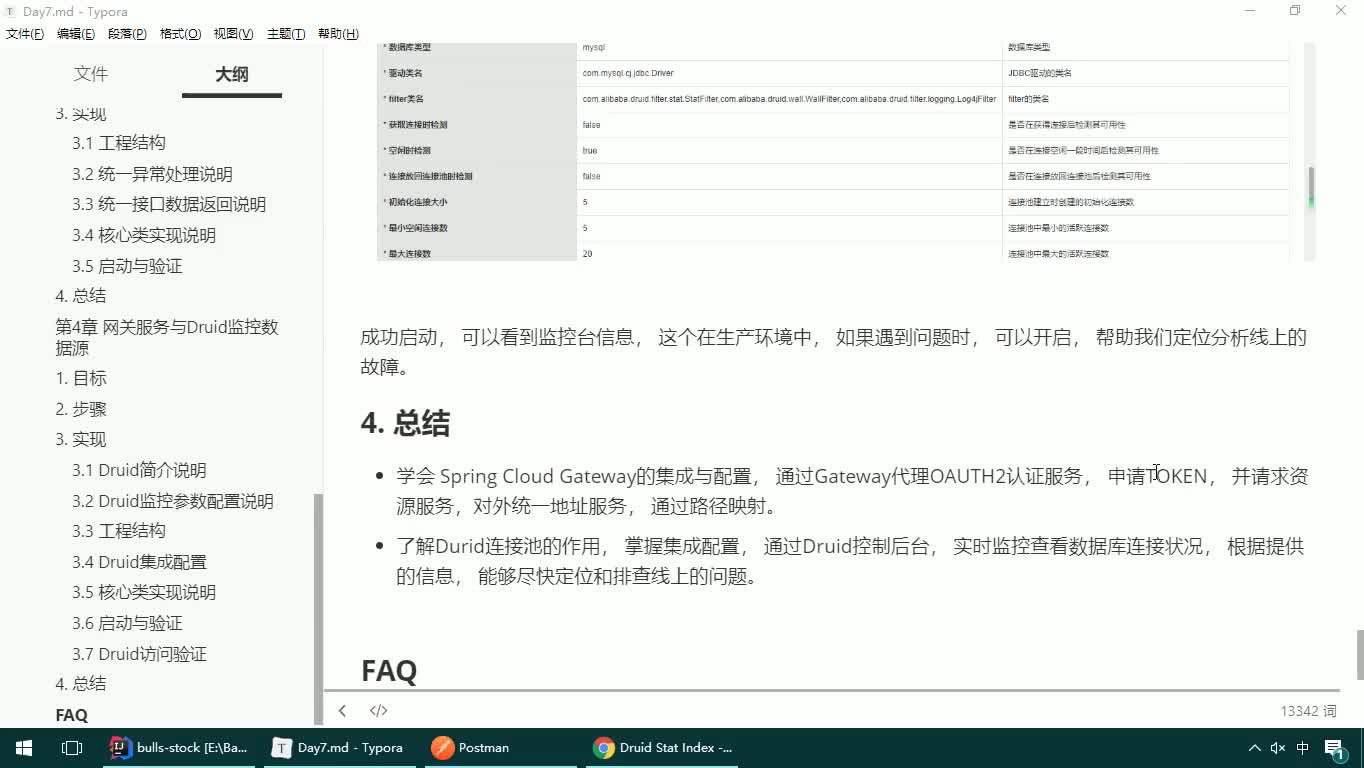1364x768 pixels.
Task: Go to 3.4 Druid集成配置 in outline
Action: pyautogui.click(x=139, y=562)
